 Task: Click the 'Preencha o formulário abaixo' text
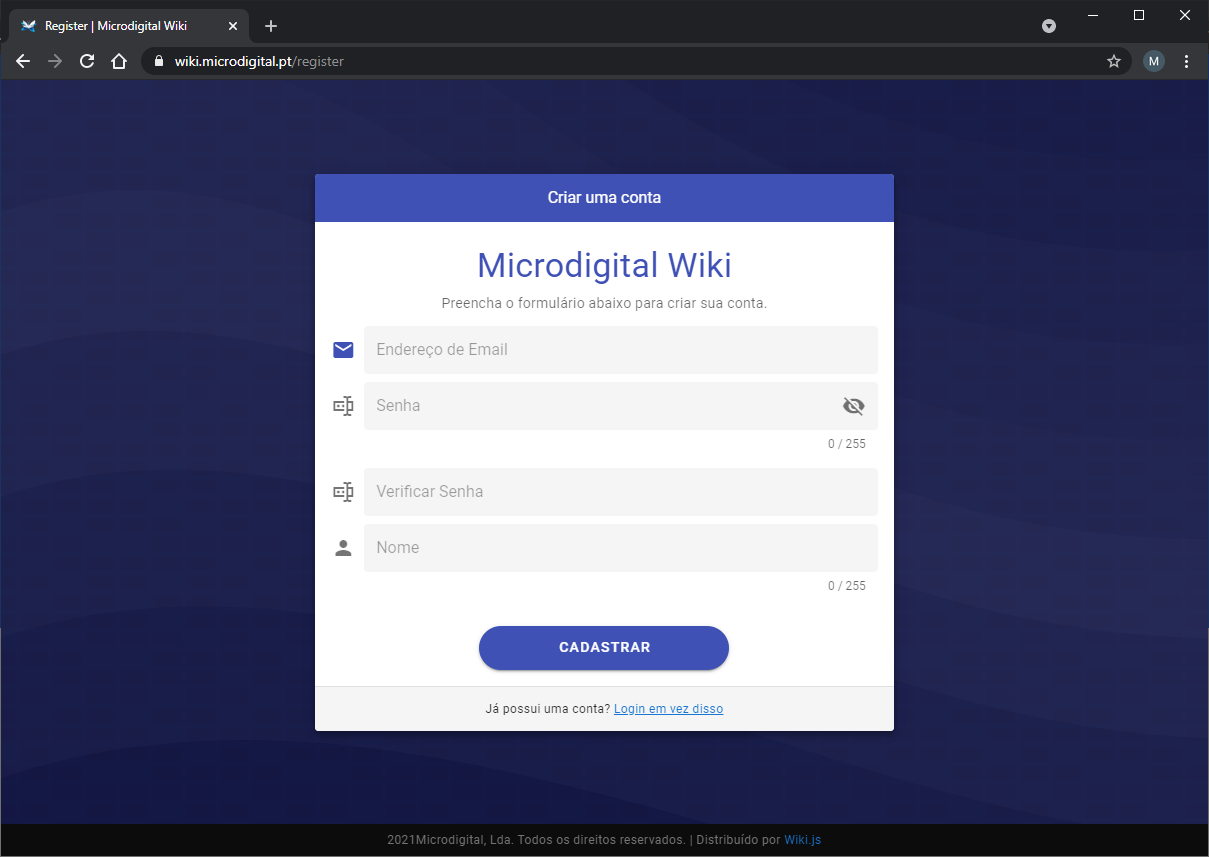coord(604,303)
